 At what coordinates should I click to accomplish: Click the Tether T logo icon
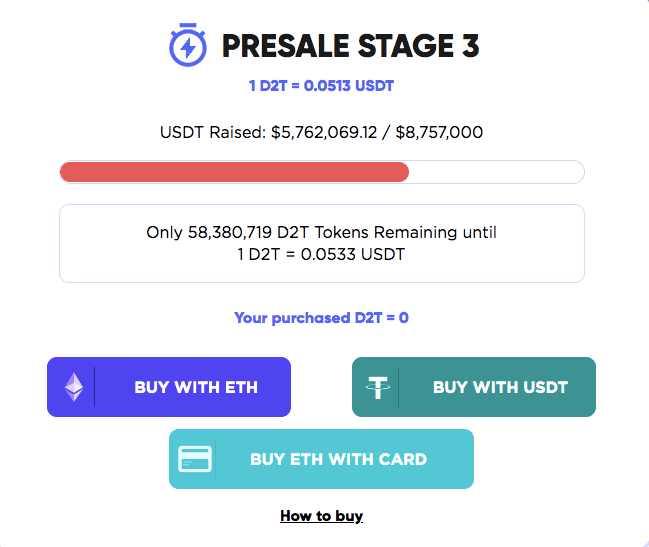(x=377, y=387)
